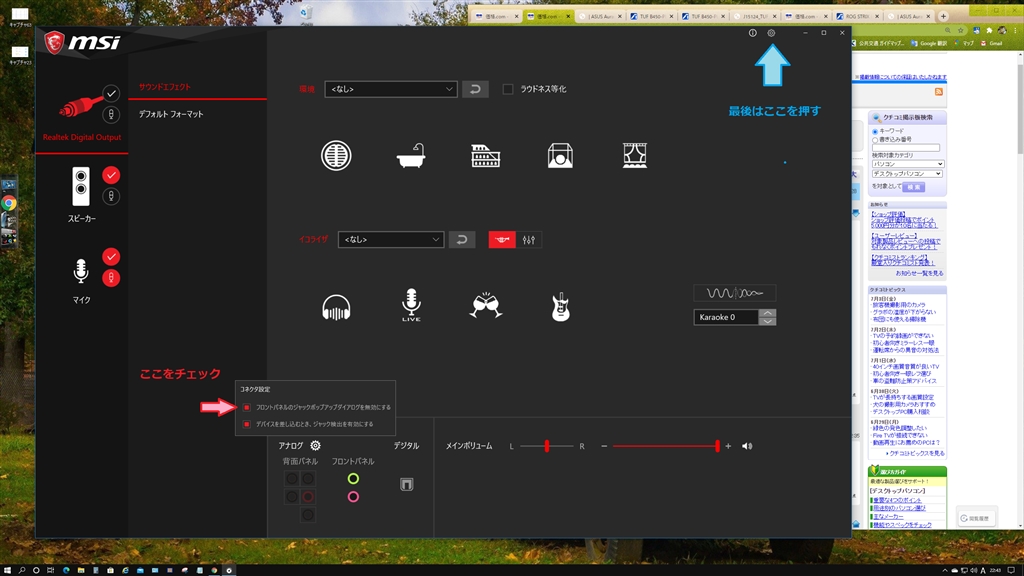Decrease main volume with minus button

coord(604,446)
